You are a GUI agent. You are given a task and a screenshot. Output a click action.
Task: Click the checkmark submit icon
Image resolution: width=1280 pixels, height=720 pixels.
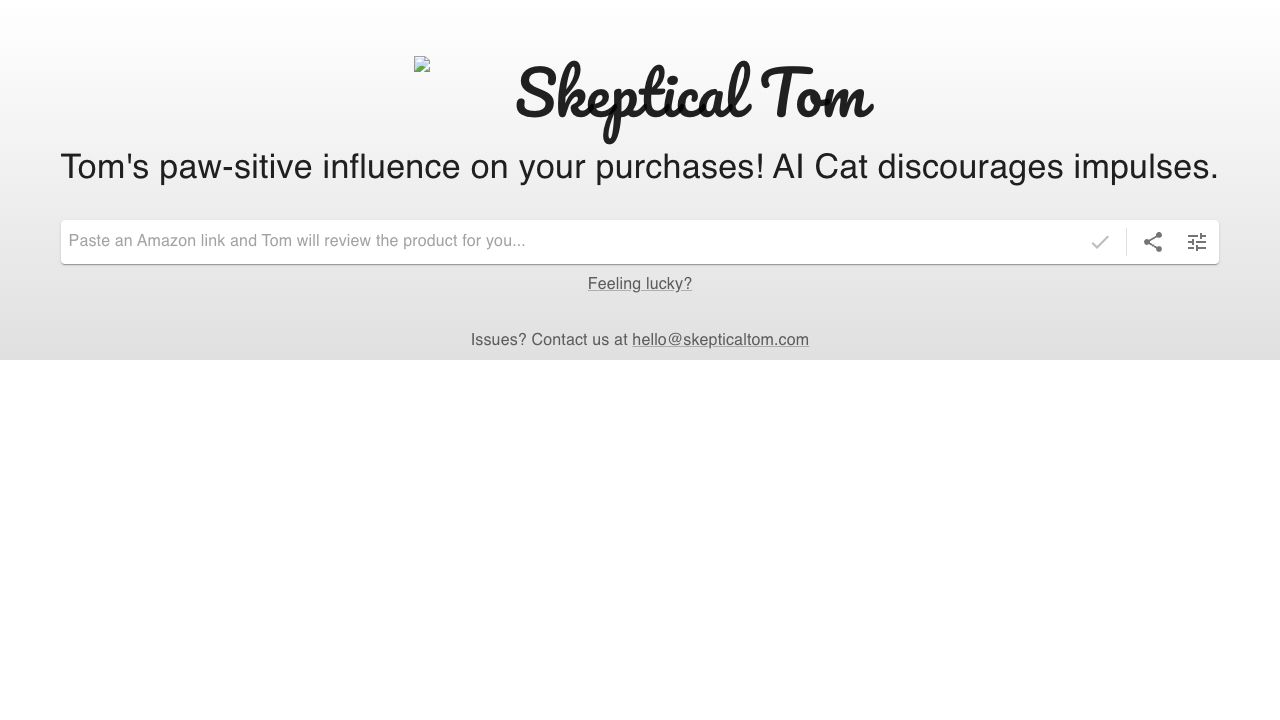click(1100, 242)
